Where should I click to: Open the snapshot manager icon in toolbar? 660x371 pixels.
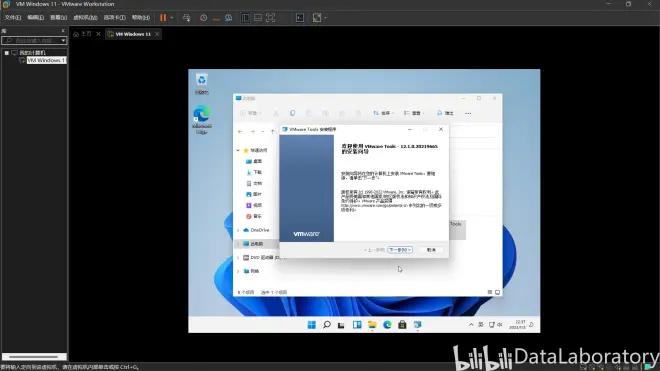(x=229, y=18)
